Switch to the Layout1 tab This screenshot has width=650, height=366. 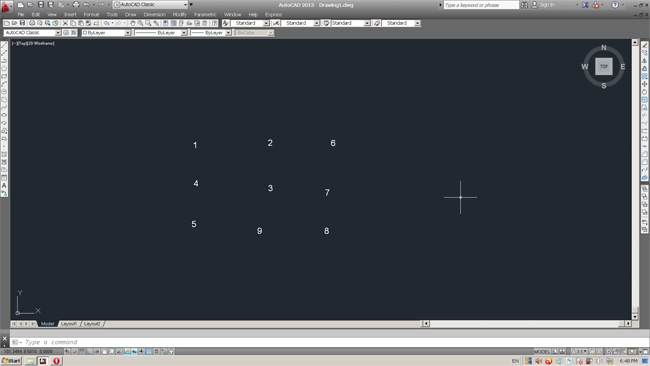[69, 324]
